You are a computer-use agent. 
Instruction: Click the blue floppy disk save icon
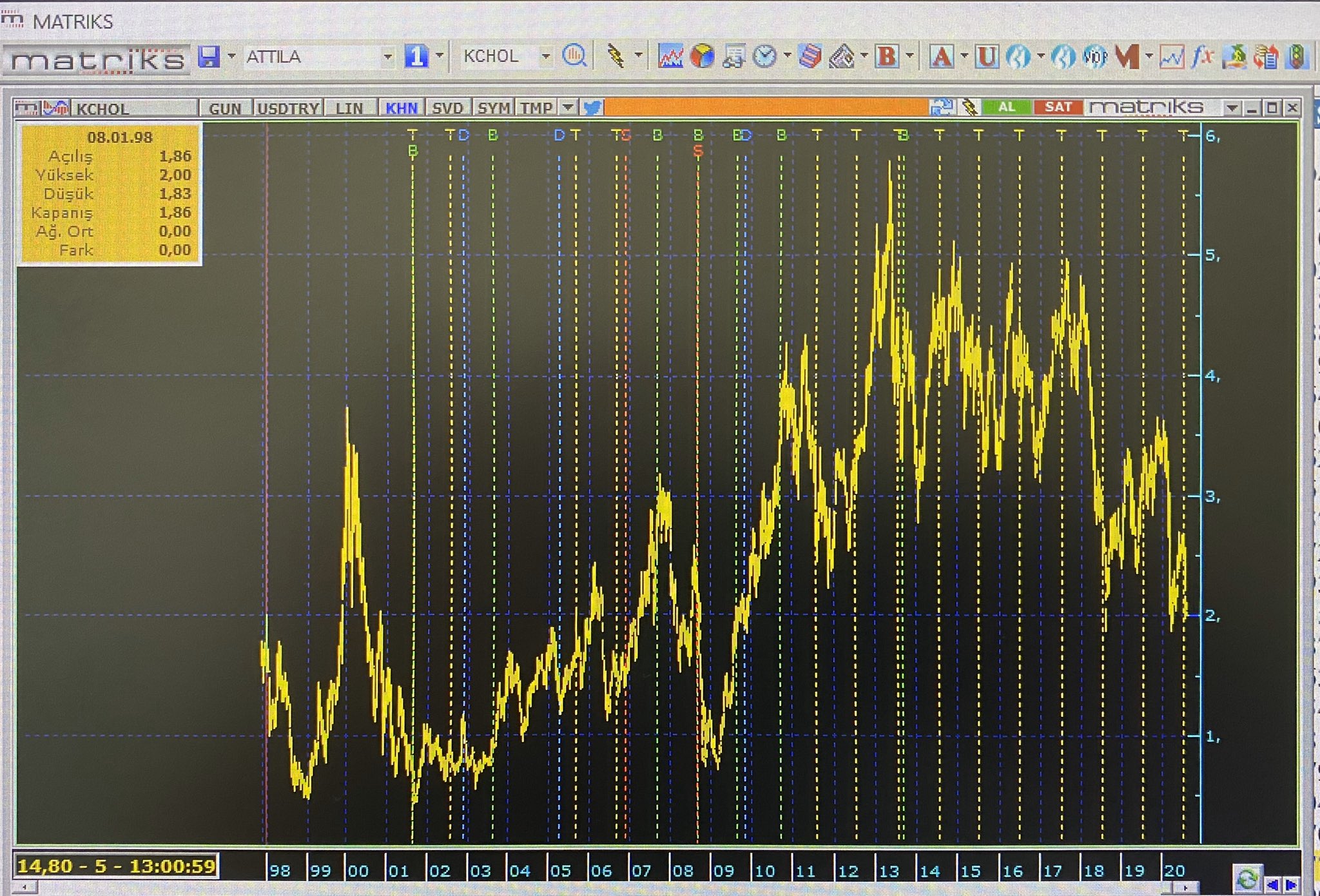pyautogui.click(x=209, y=57)
